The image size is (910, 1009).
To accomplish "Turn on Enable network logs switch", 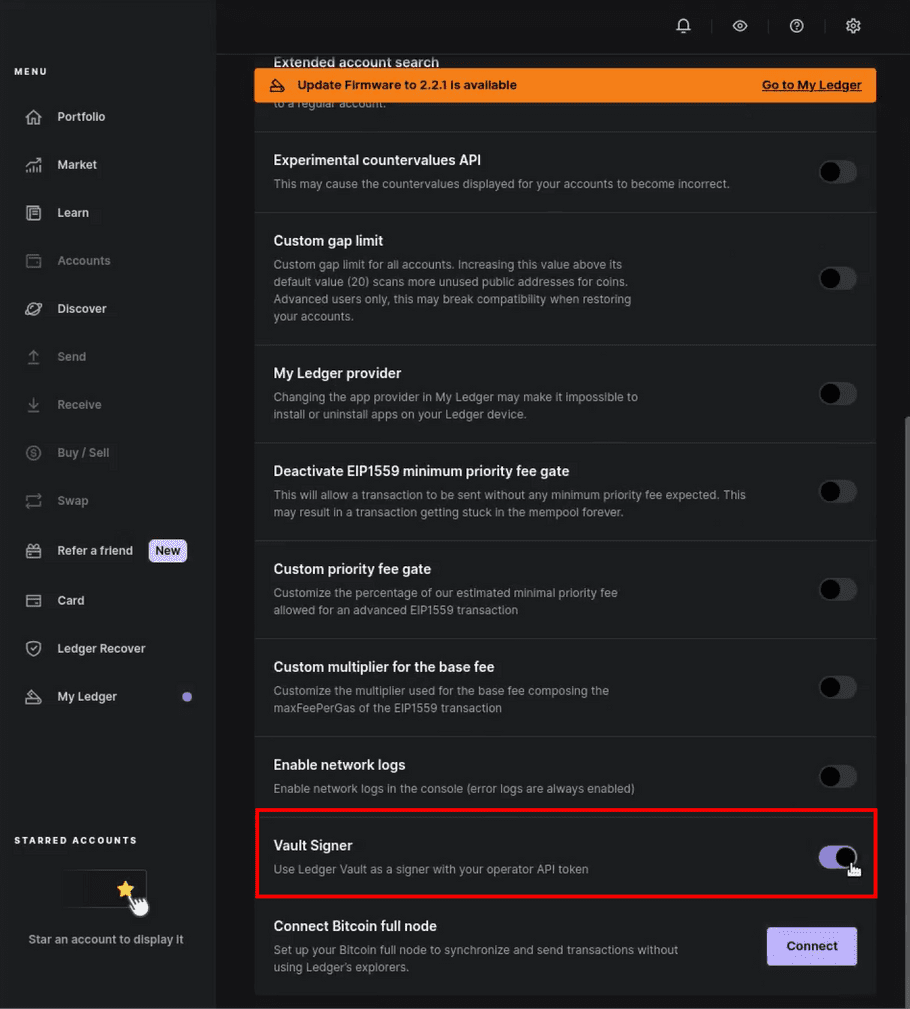I will tap(837, 776).
